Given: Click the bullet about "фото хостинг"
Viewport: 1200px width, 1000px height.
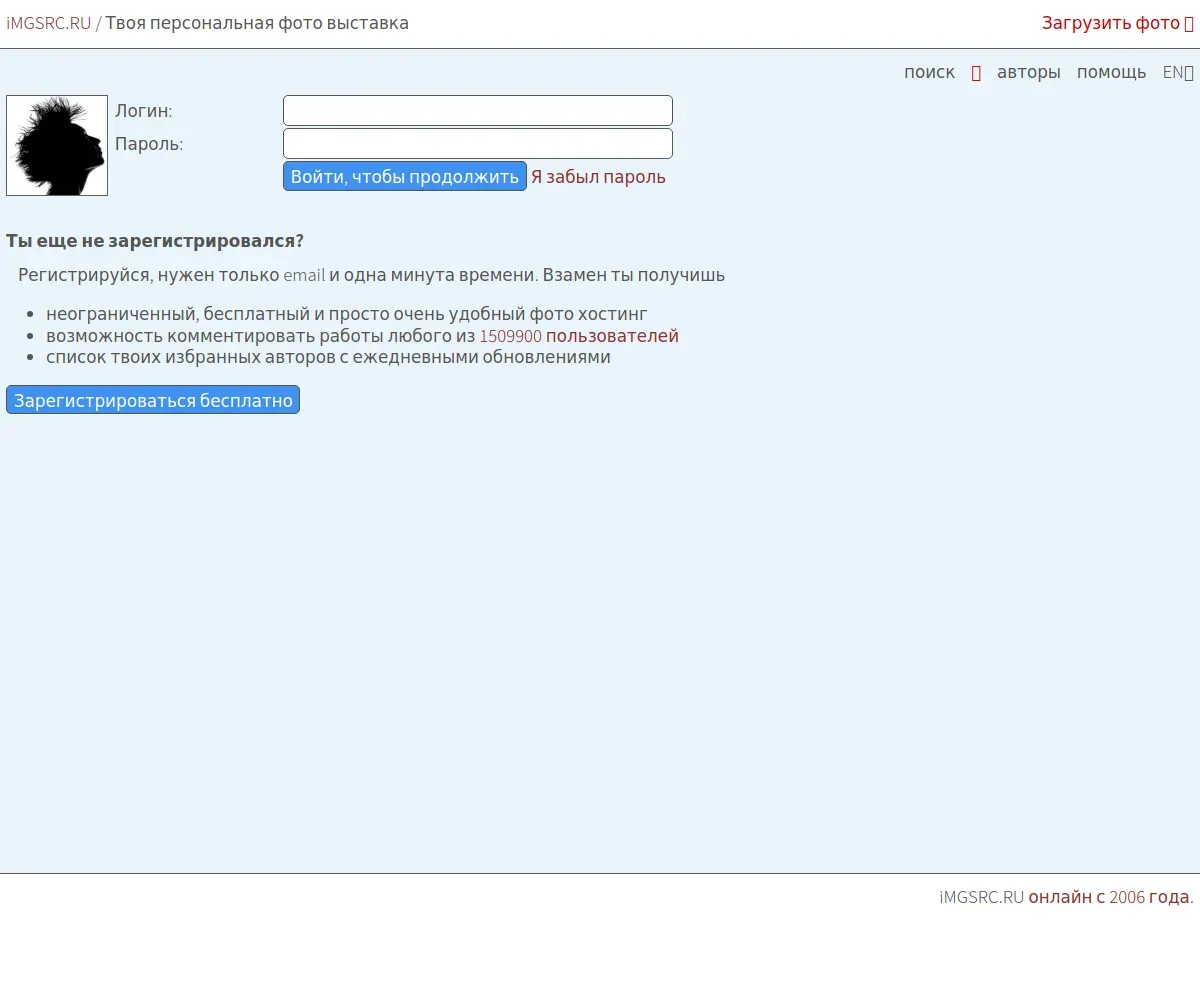Looking at the screenshot, I should click(347, 314).
